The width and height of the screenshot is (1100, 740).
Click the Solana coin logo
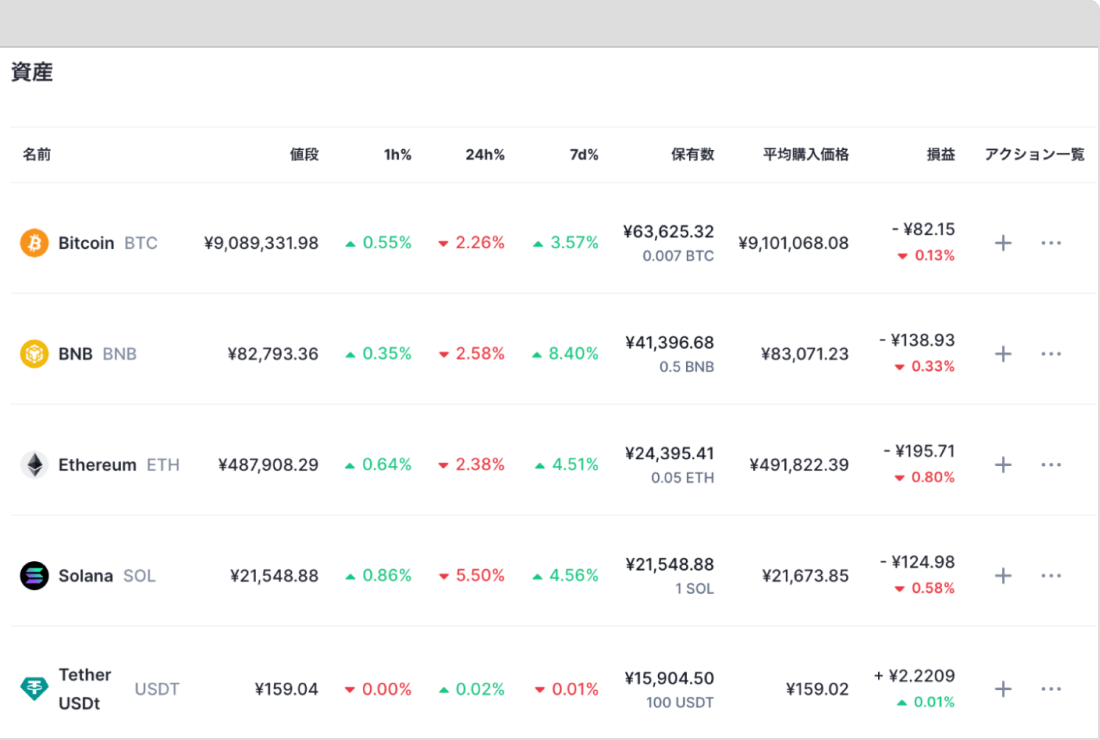coord(34,576)
